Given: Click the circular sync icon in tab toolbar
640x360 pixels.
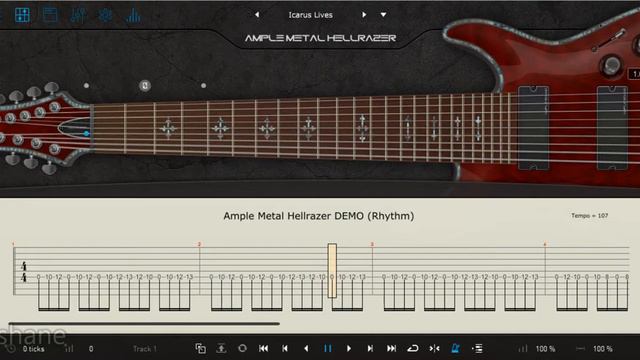Looking at the screenshot, I should point(242,349).
